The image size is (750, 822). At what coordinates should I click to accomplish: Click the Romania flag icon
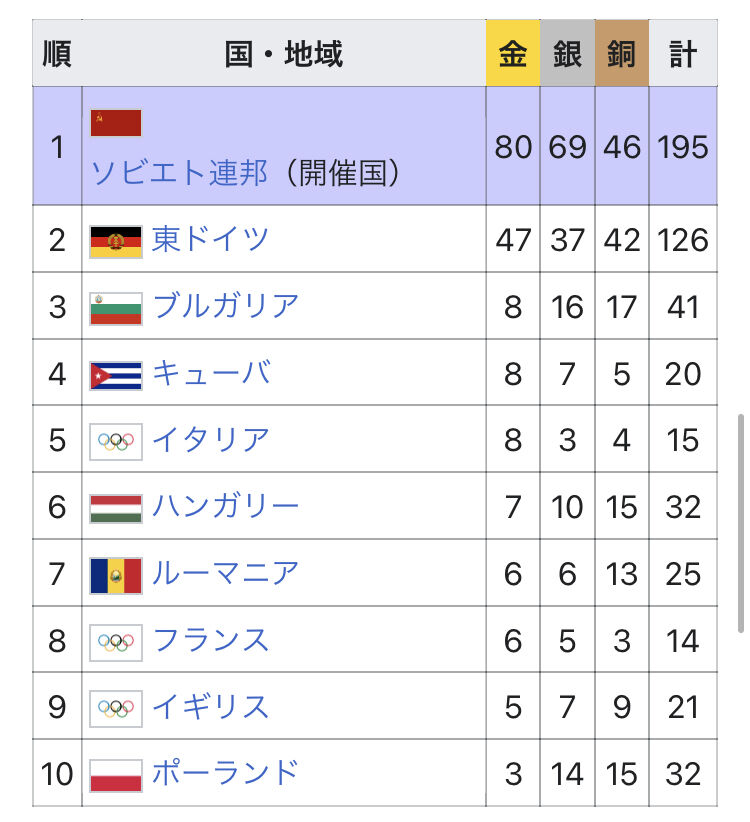[x=116, y=574]
